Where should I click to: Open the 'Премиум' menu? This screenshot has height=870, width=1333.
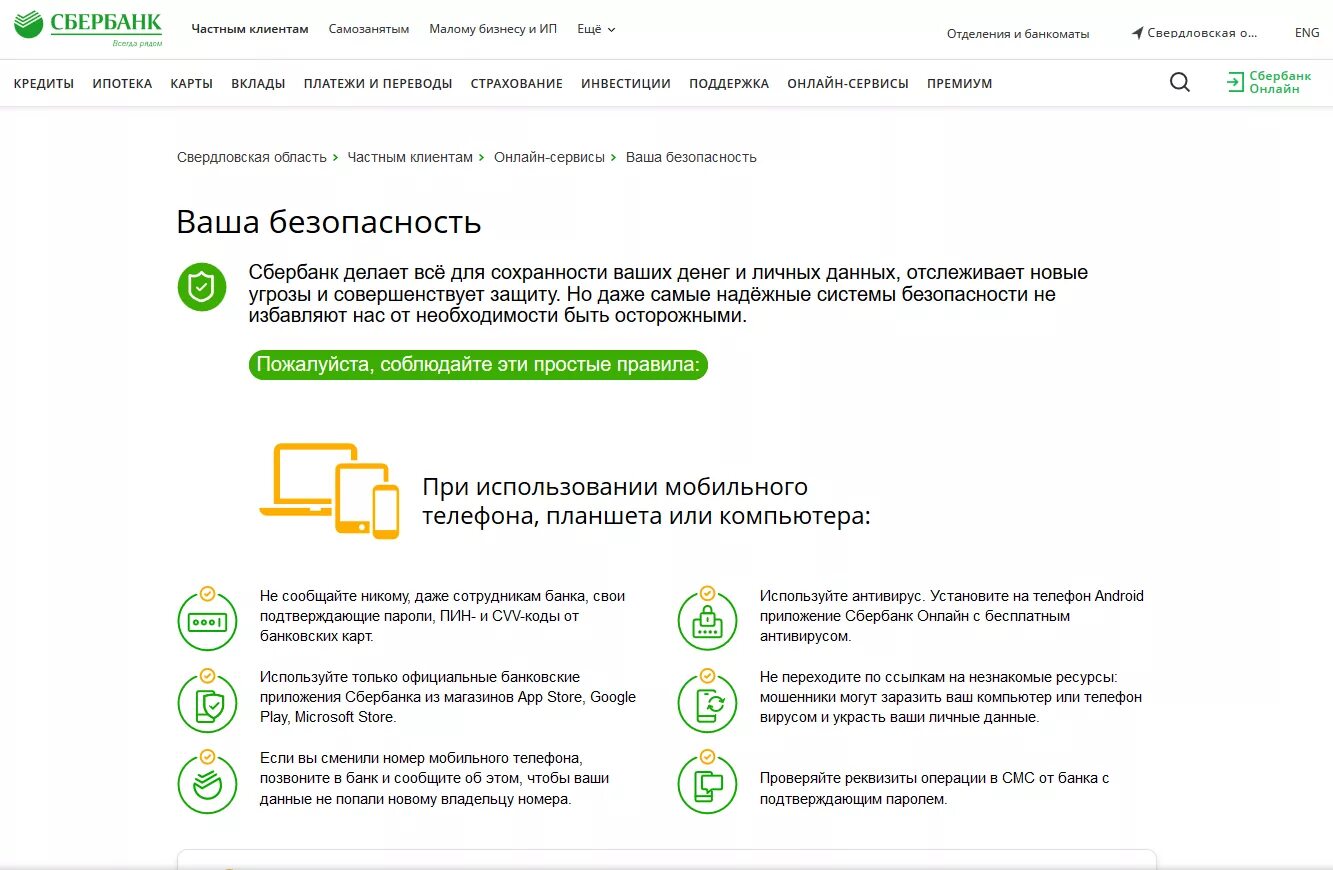pos(960,84)
